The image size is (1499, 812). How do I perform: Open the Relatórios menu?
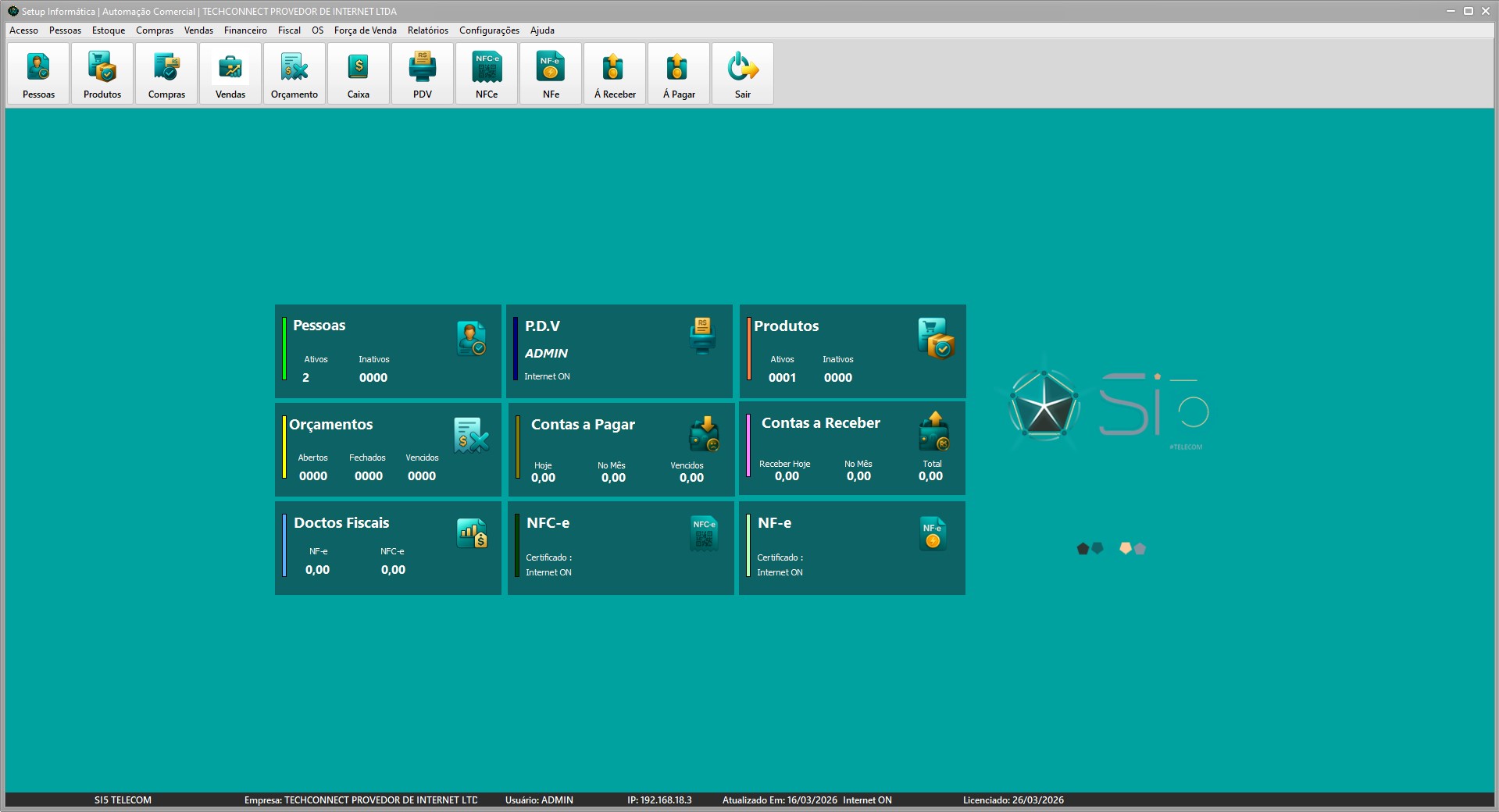[428, 30]
